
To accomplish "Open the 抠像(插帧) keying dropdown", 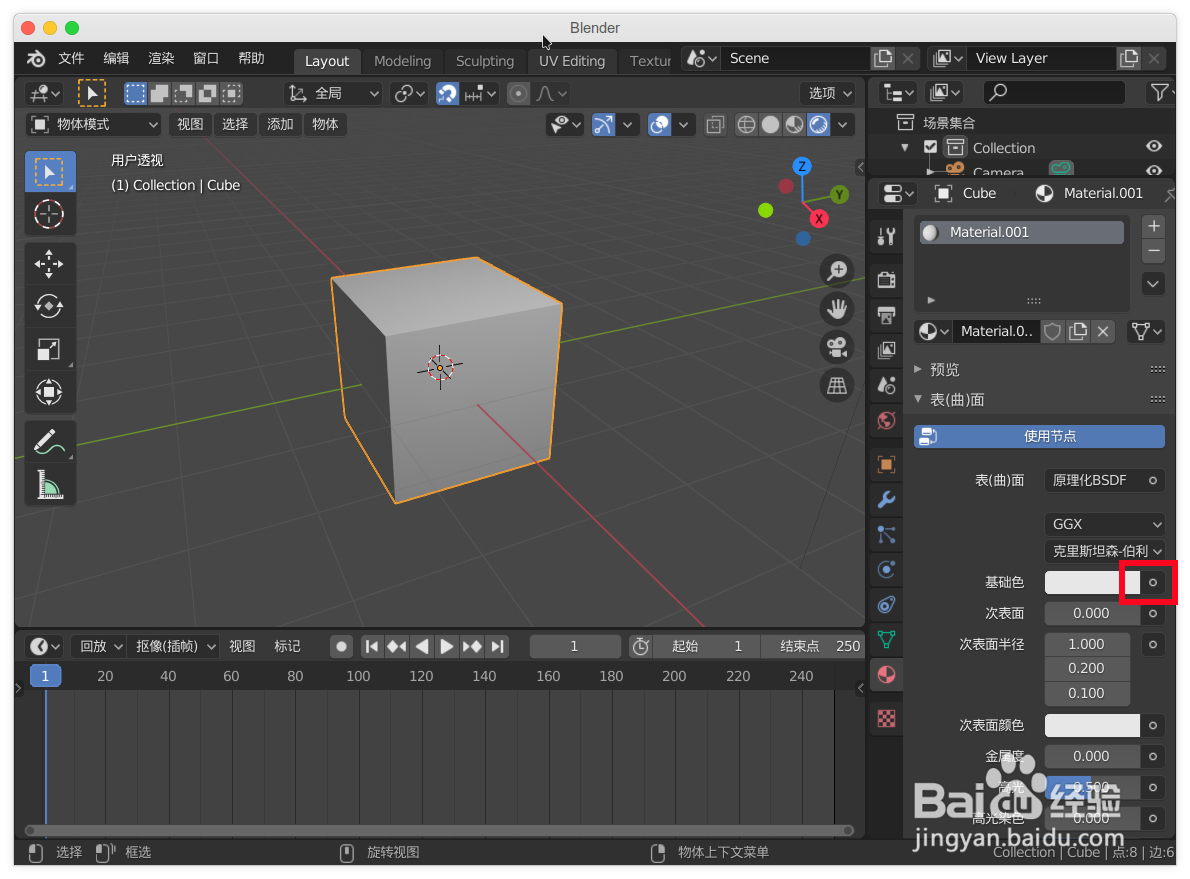I will click(174, 647).
